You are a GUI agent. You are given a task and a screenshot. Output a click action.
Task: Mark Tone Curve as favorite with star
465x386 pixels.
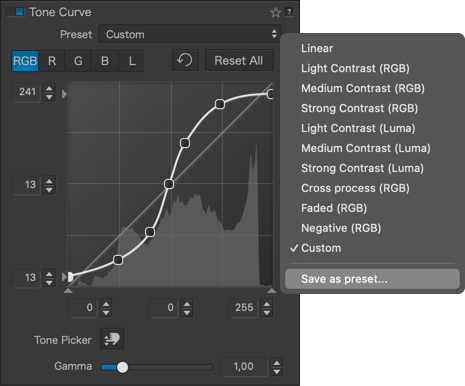275,12
